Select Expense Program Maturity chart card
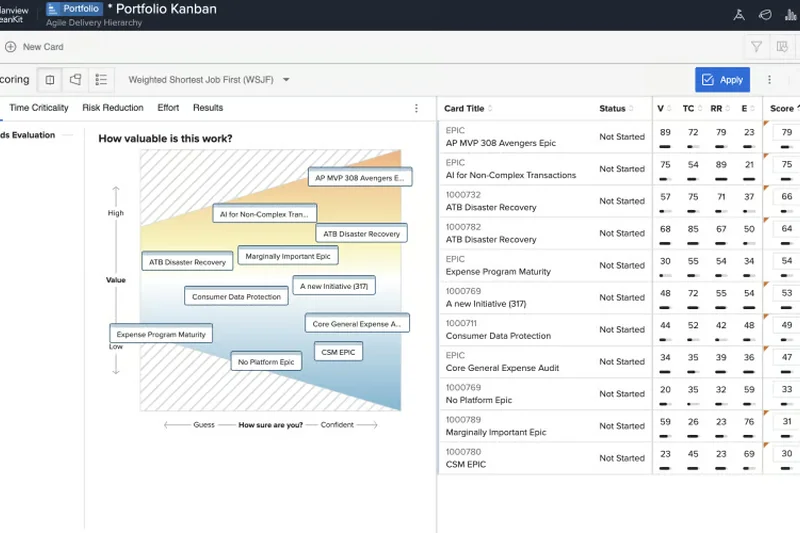 click(161, 334)
